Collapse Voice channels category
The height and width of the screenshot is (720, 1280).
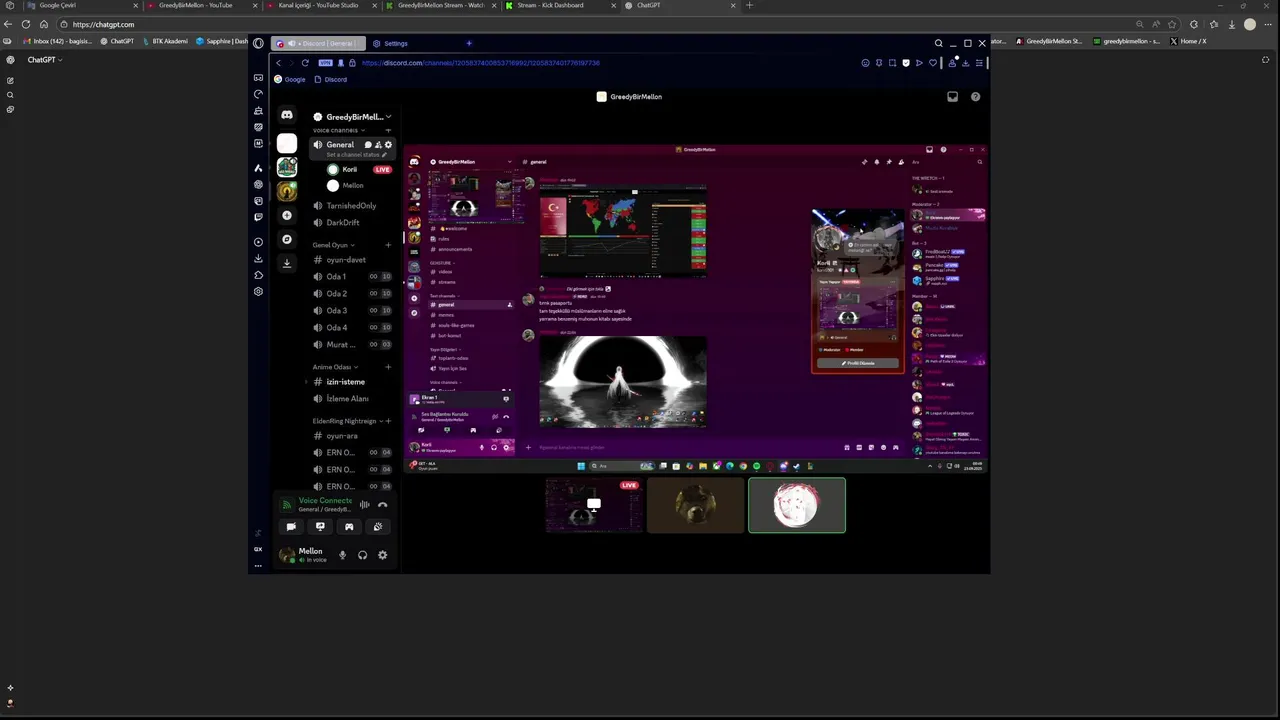[338, 130]
